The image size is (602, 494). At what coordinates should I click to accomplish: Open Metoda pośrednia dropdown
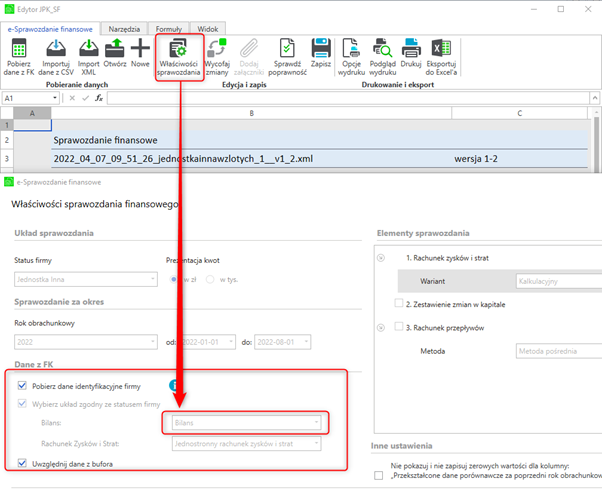[x=559, y=351]
